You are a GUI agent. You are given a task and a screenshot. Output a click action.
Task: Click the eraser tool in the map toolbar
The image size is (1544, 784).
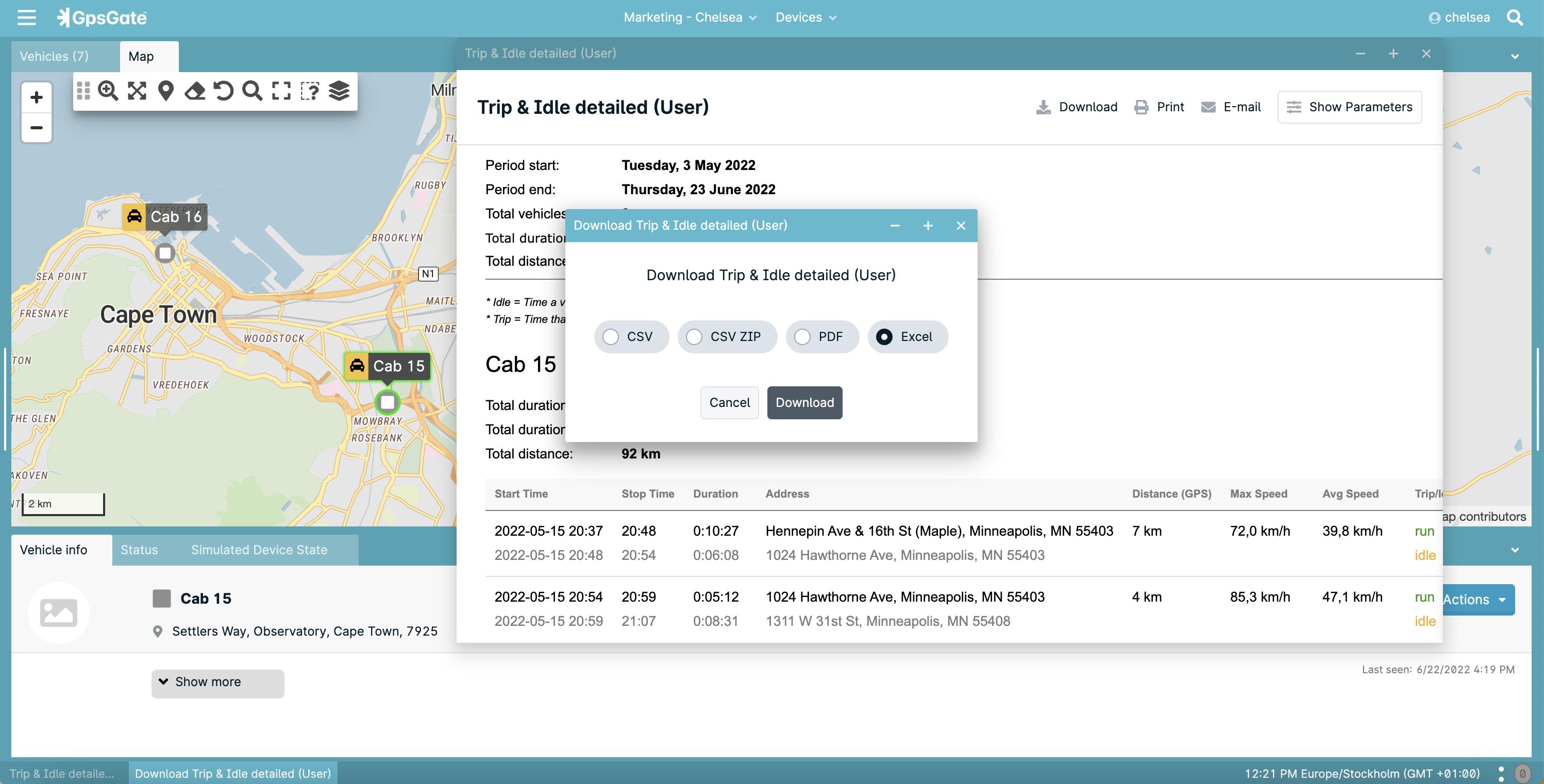[x=195, y=92]
